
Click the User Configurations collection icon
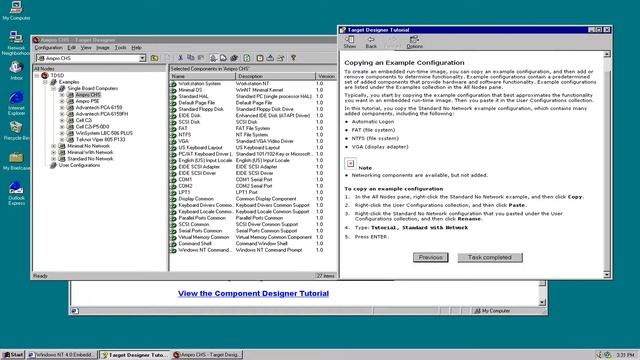click(x=53, y=165)
